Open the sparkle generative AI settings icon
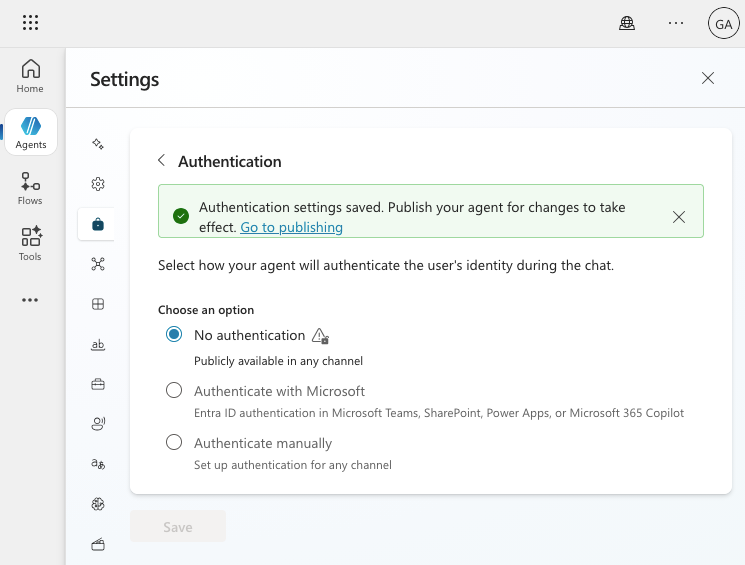This screenshot has width=745, height=565. coord(98,144)
